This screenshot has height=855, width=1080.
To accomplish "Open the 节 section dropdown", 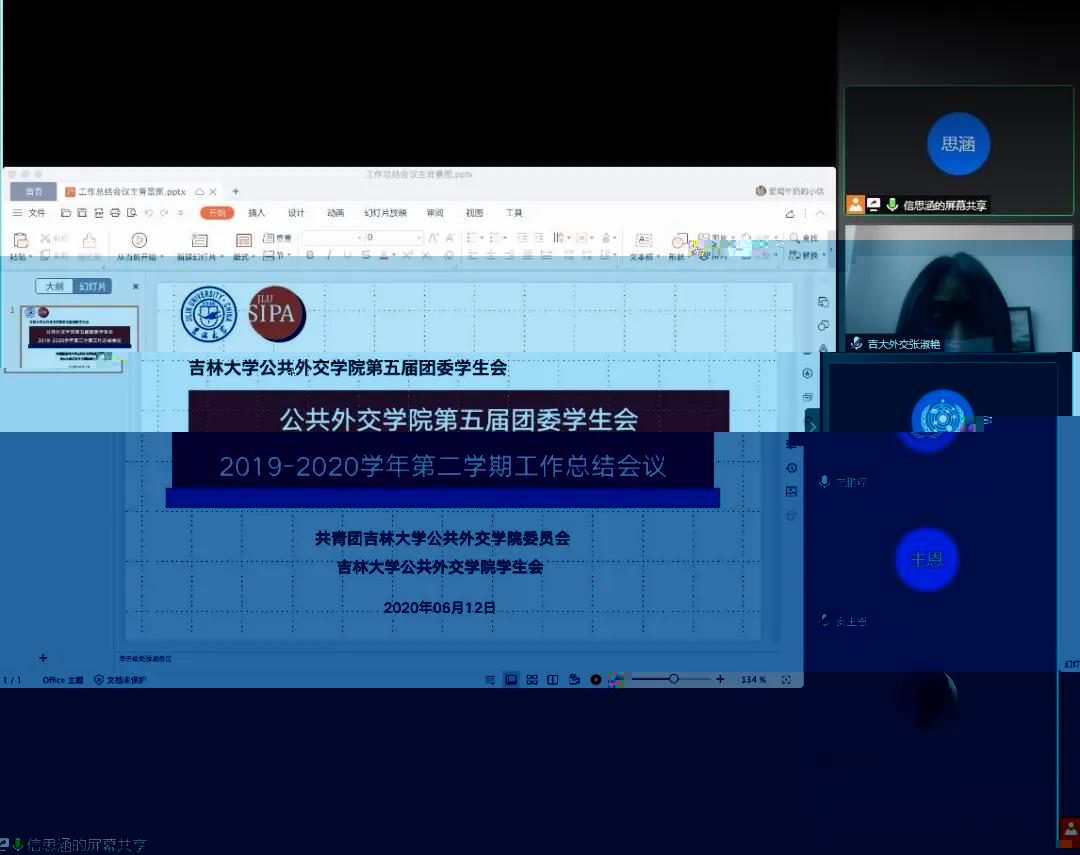I will click(x=277, y=256).
